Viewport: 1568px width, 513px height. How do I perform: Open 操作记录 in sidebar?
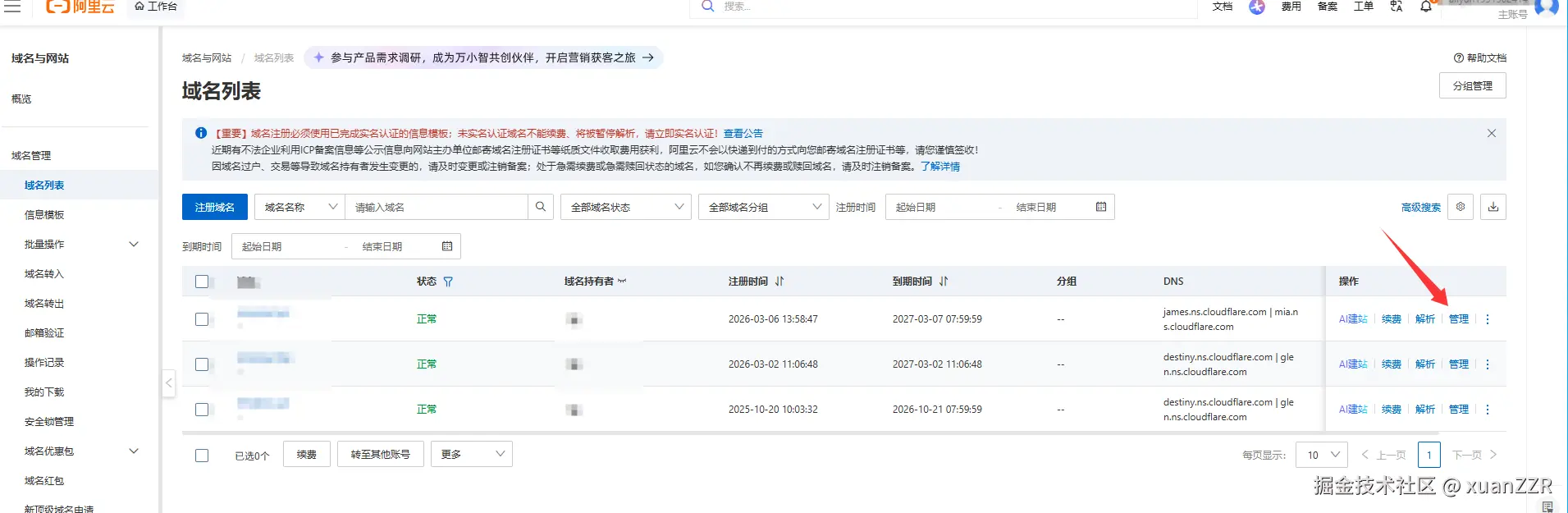pos(44,363)
